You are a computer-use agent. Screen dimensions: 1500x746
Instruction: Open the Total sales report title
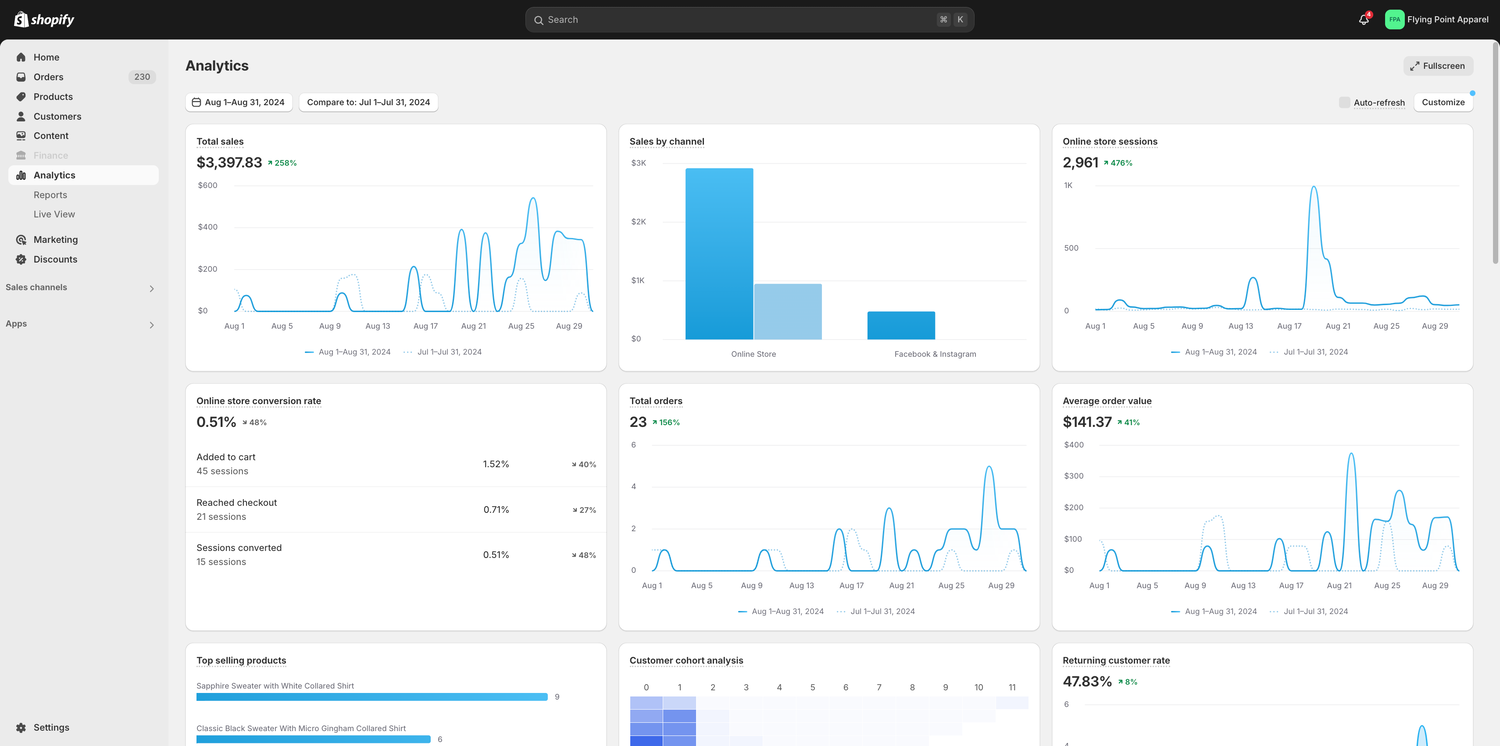point(220,142)
